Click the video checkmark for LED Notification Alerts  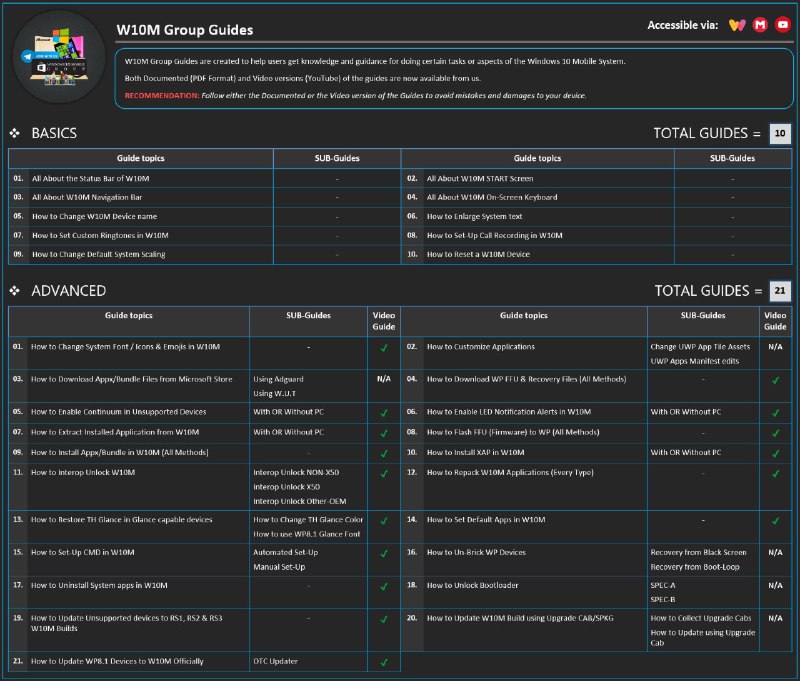(776, 413)
